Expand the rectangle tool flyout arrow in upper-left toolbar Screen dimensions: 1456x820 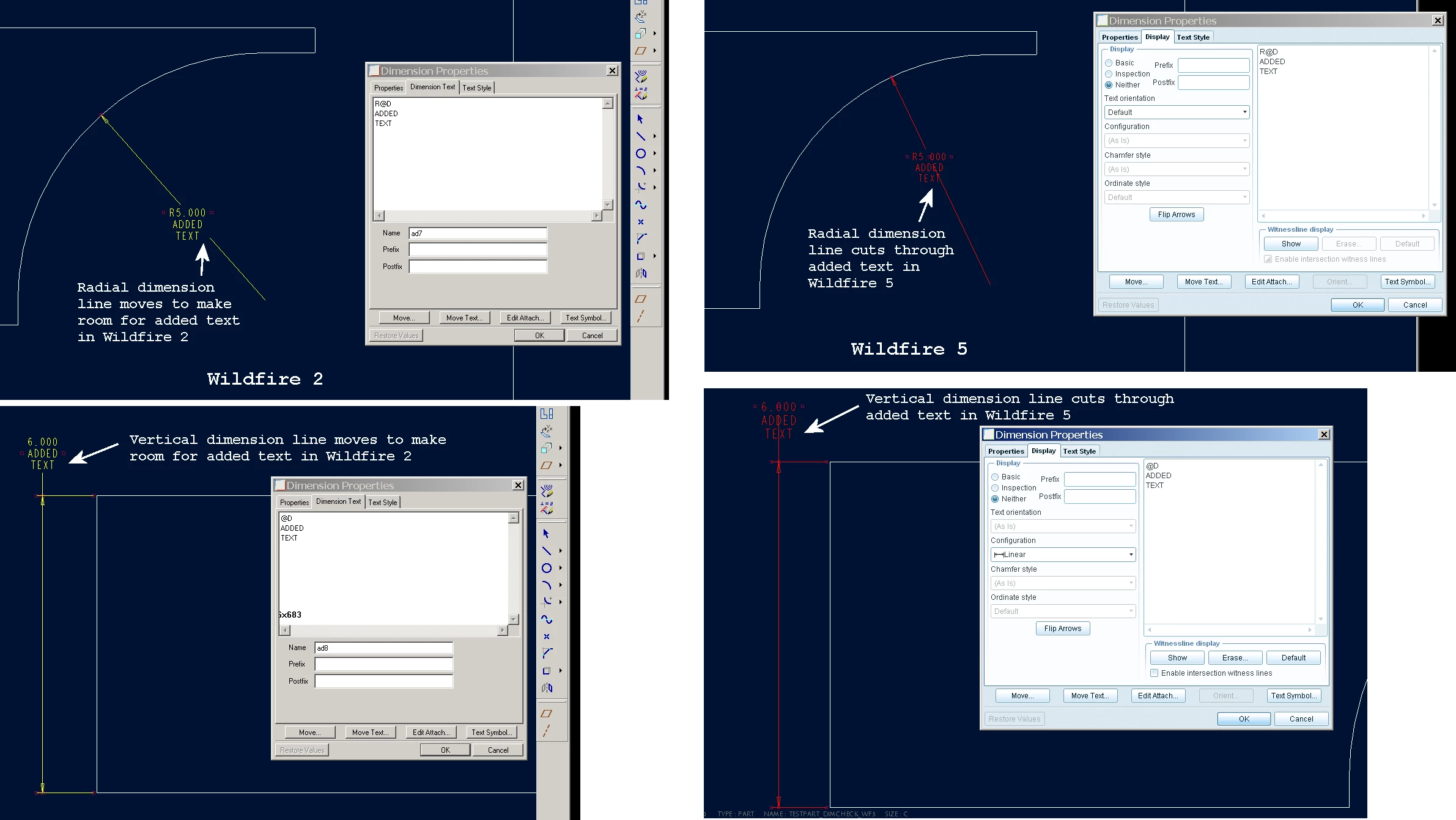[x=654, y=256]
